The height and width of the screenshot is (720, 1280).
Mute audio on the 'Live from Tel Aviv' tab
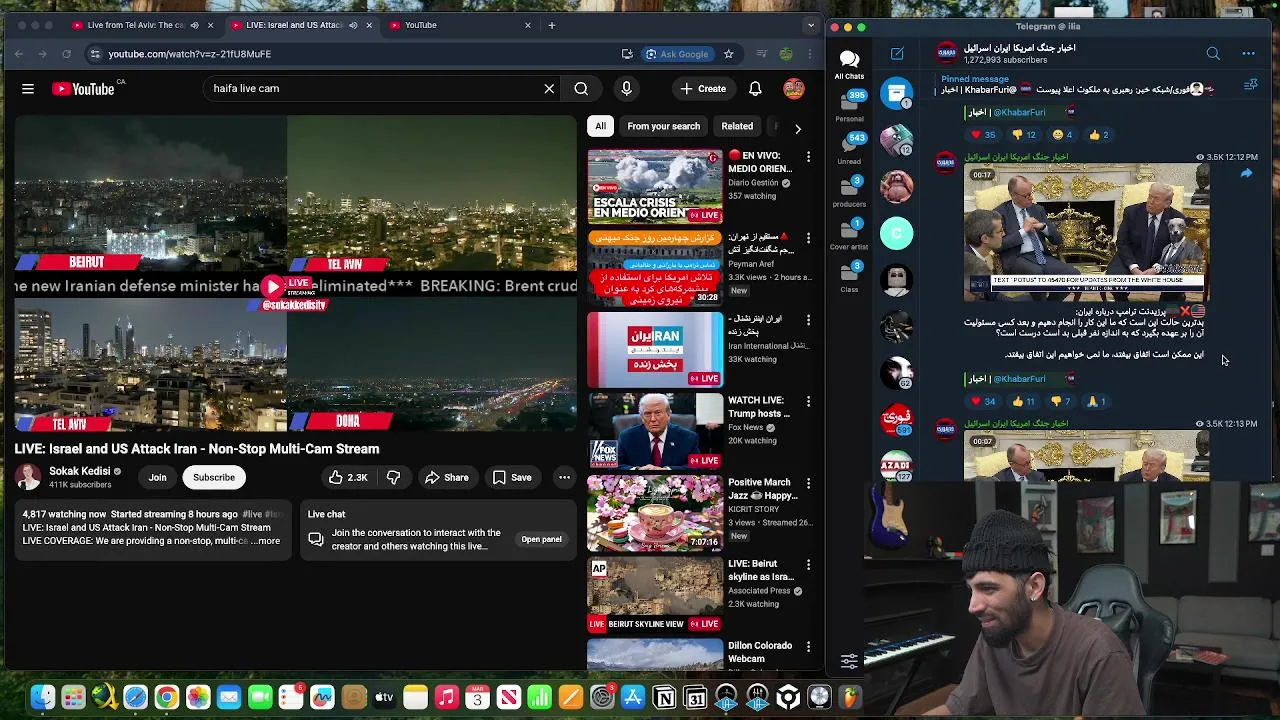point(194,25)
